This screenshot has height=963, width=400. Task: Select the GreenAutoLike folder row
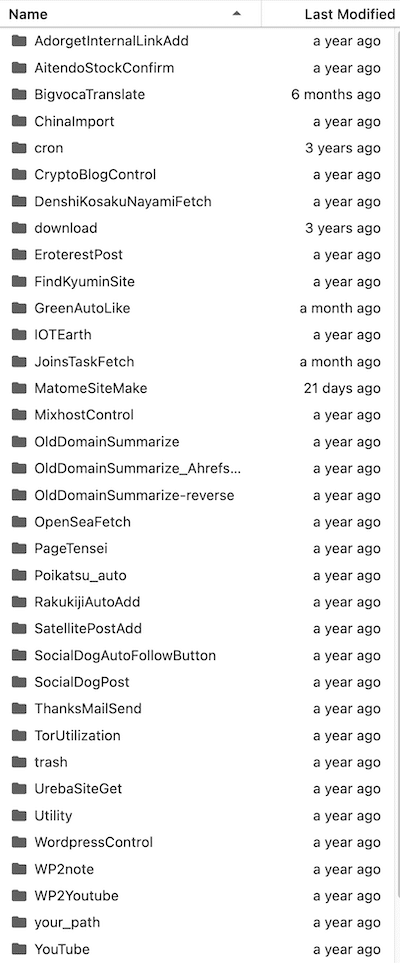coord(200,308)
